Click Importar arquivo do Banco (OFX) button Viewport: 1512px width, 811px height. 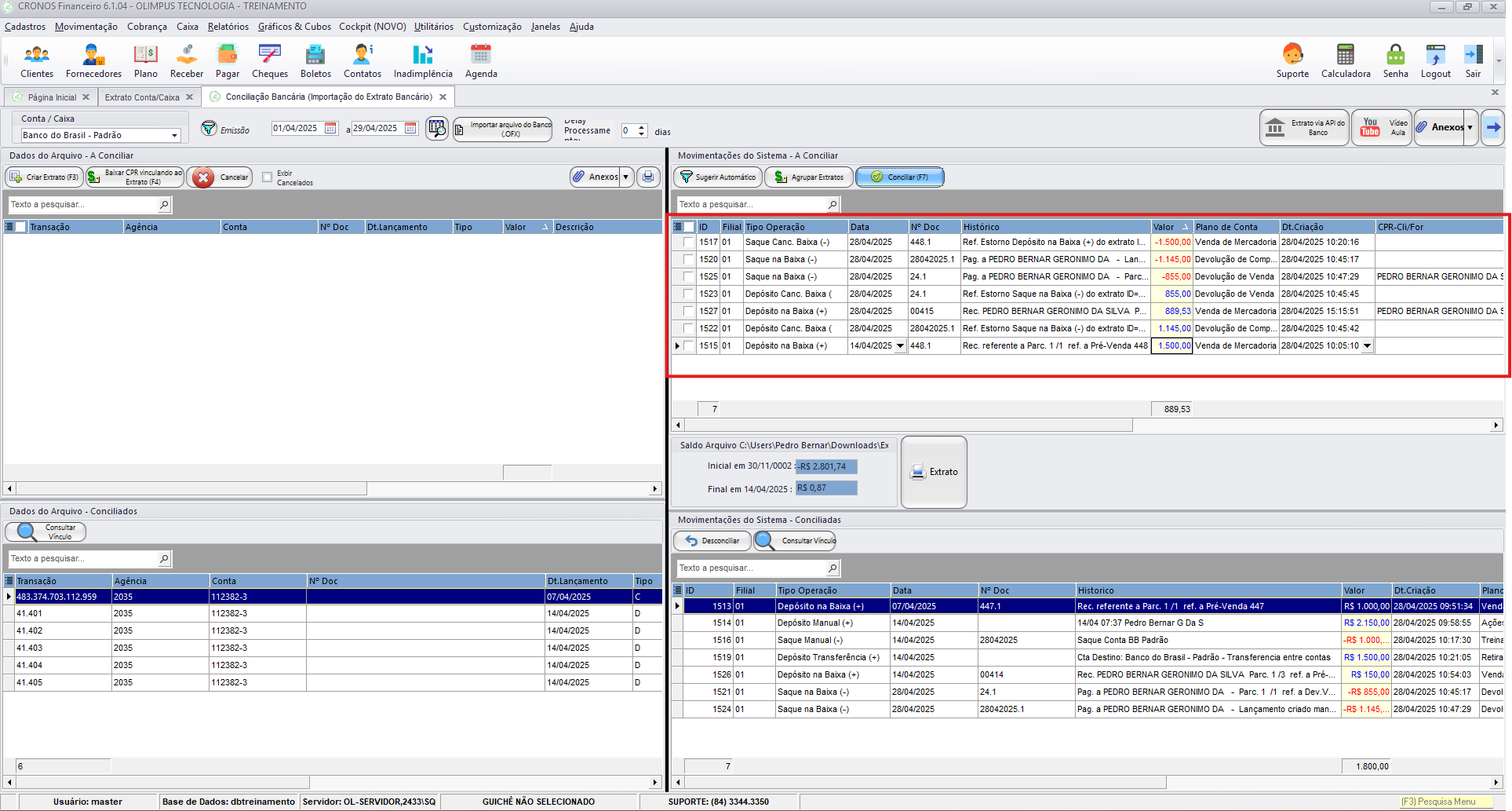pos(503,129)
